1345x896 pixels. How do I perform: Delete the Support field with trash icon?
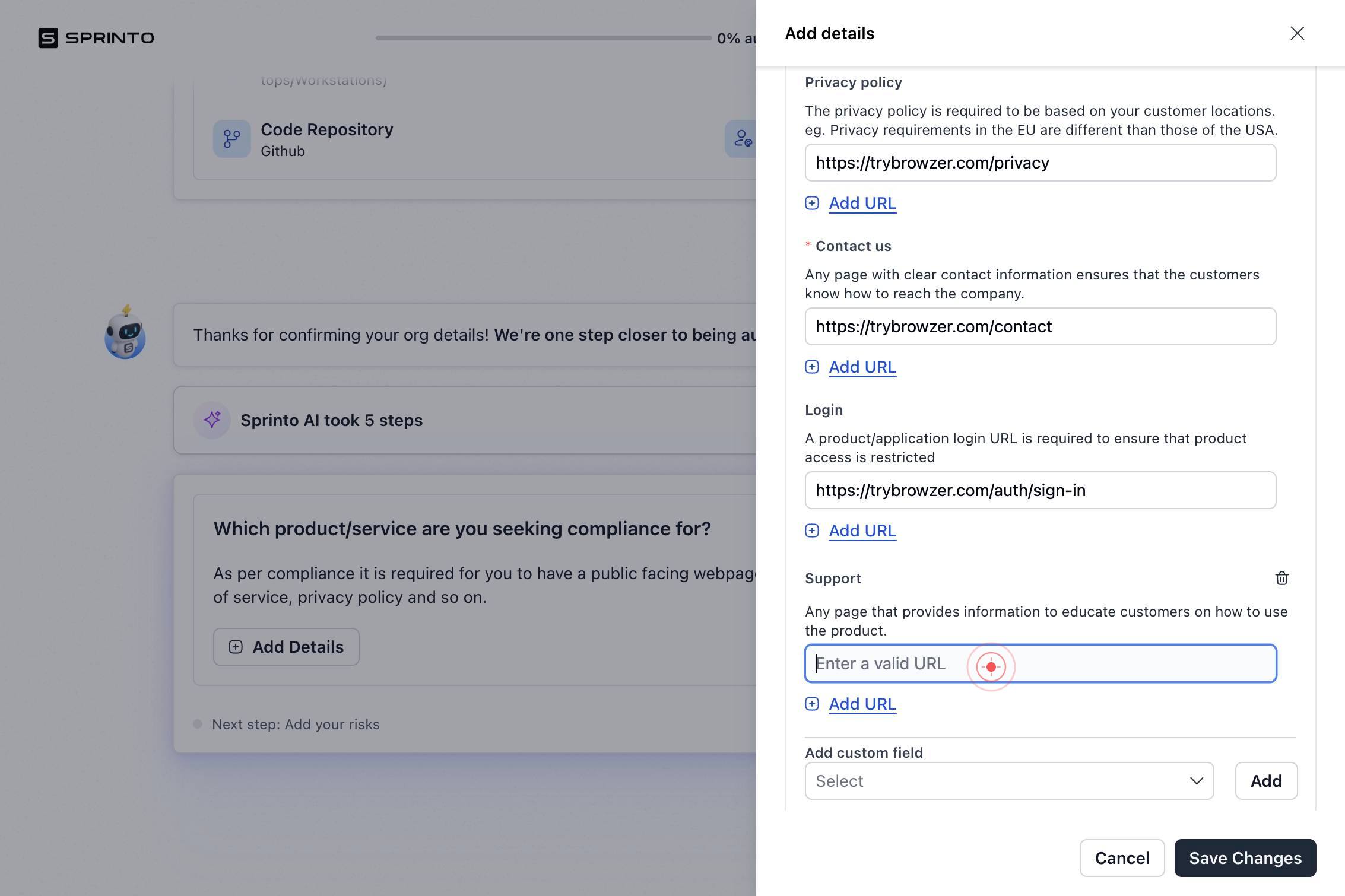click(x=1281, y=578)
